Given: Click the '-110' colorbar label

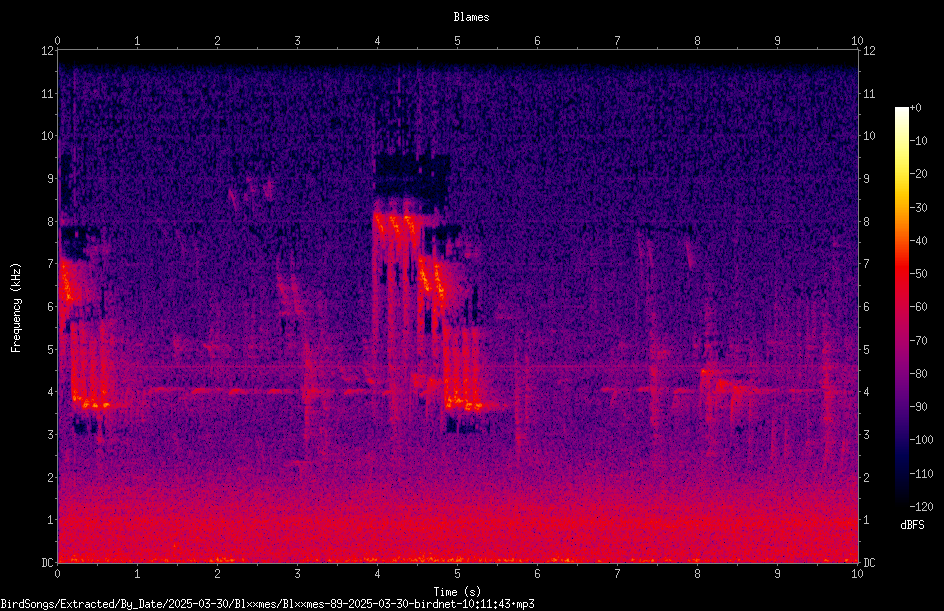Looking at the screenshot, I should [x=921, y=474].
